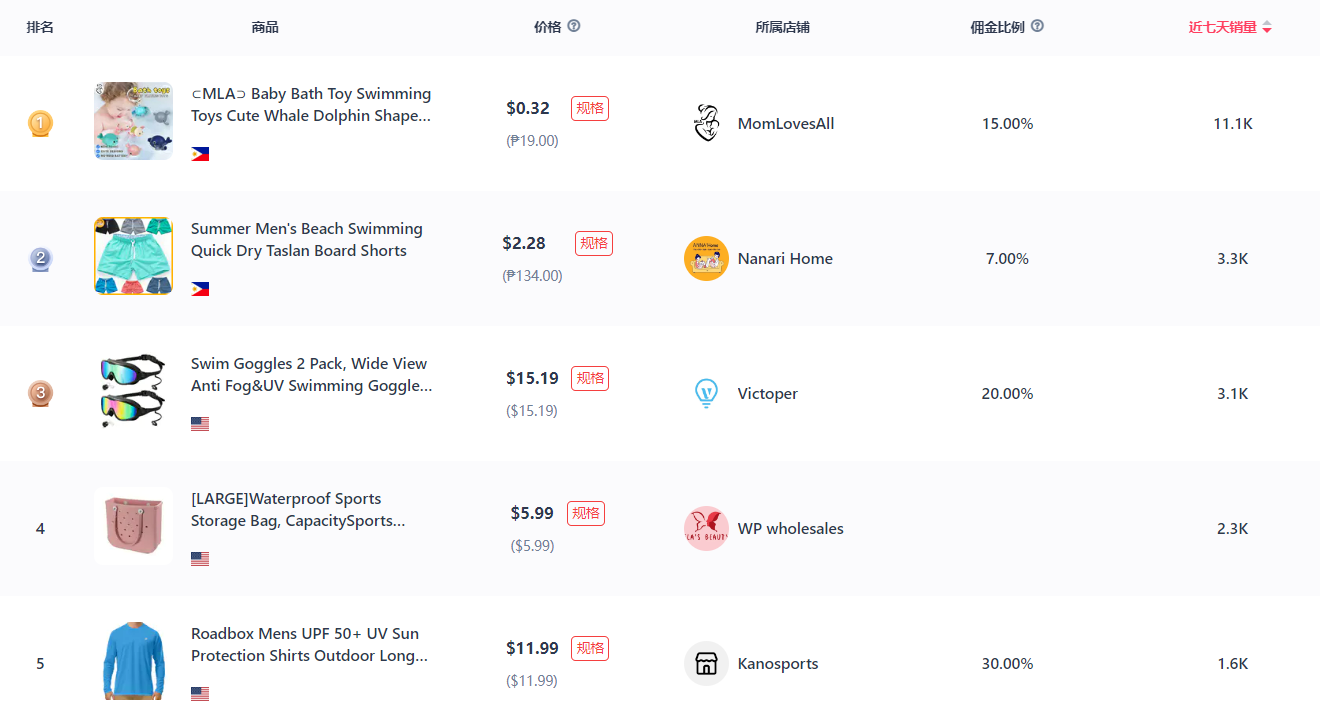Click the Nanari Home store logo
Image resolution: width=1320 pixels, height=724 pixels.
click(x=706, y=259)
